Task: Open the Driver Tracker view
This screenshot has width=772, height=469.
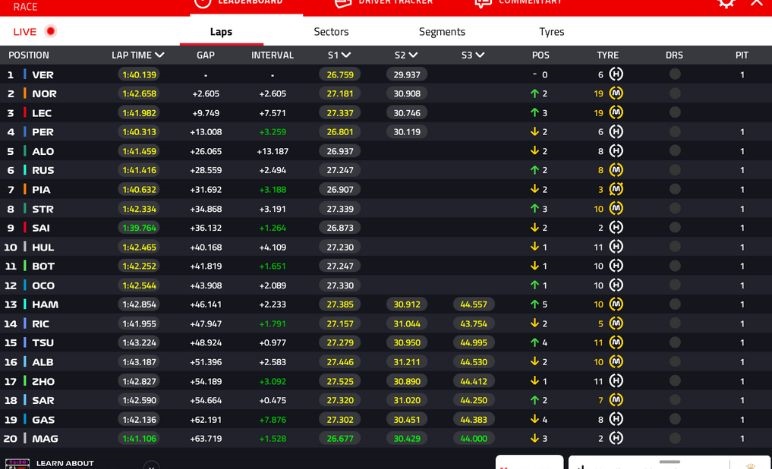Action: (x=384, y=3)
